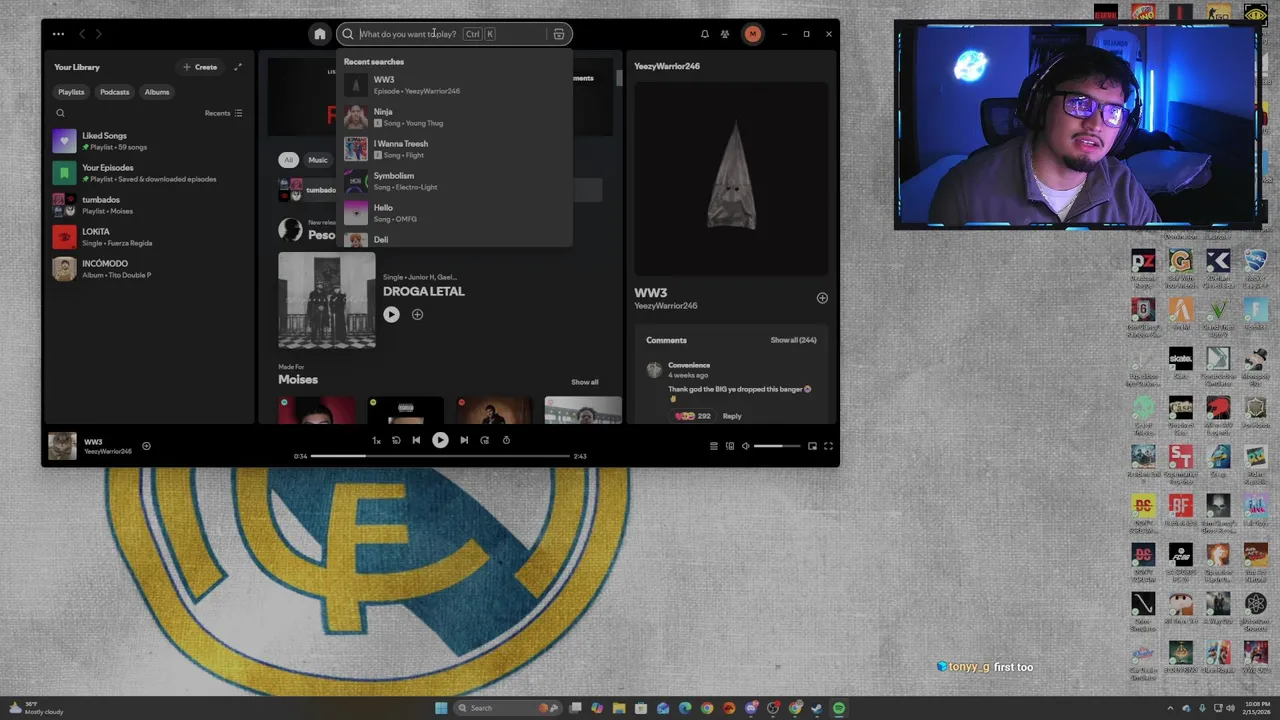Click Show all (244) comments
The image size is (1280, 720).
click(x=793, y=340)
